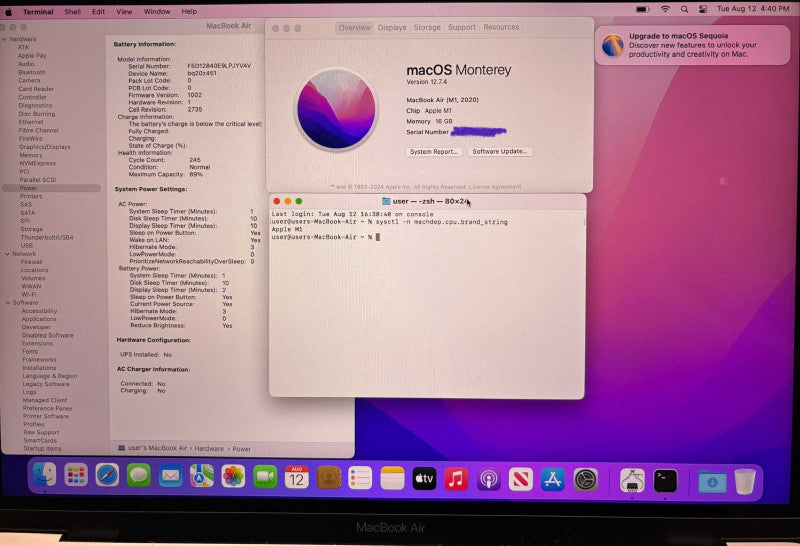800x546 pixels.
Task: Open Podcasts app in Dock
Action: tap(489, 480)
